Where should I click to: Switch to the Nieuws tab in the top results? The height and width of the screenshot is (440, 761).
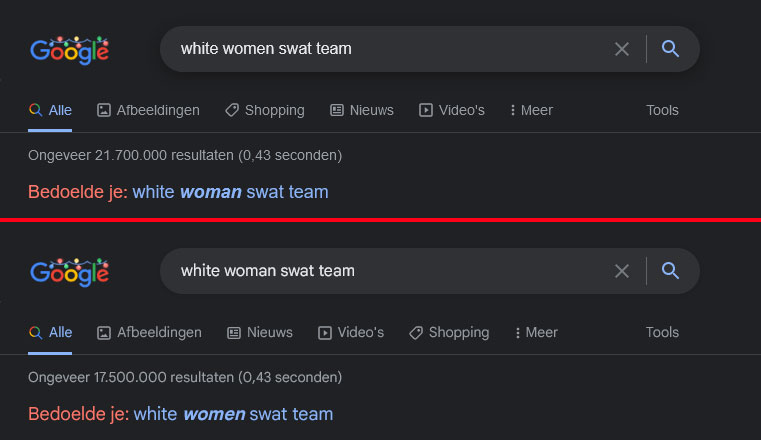[362, 110]
